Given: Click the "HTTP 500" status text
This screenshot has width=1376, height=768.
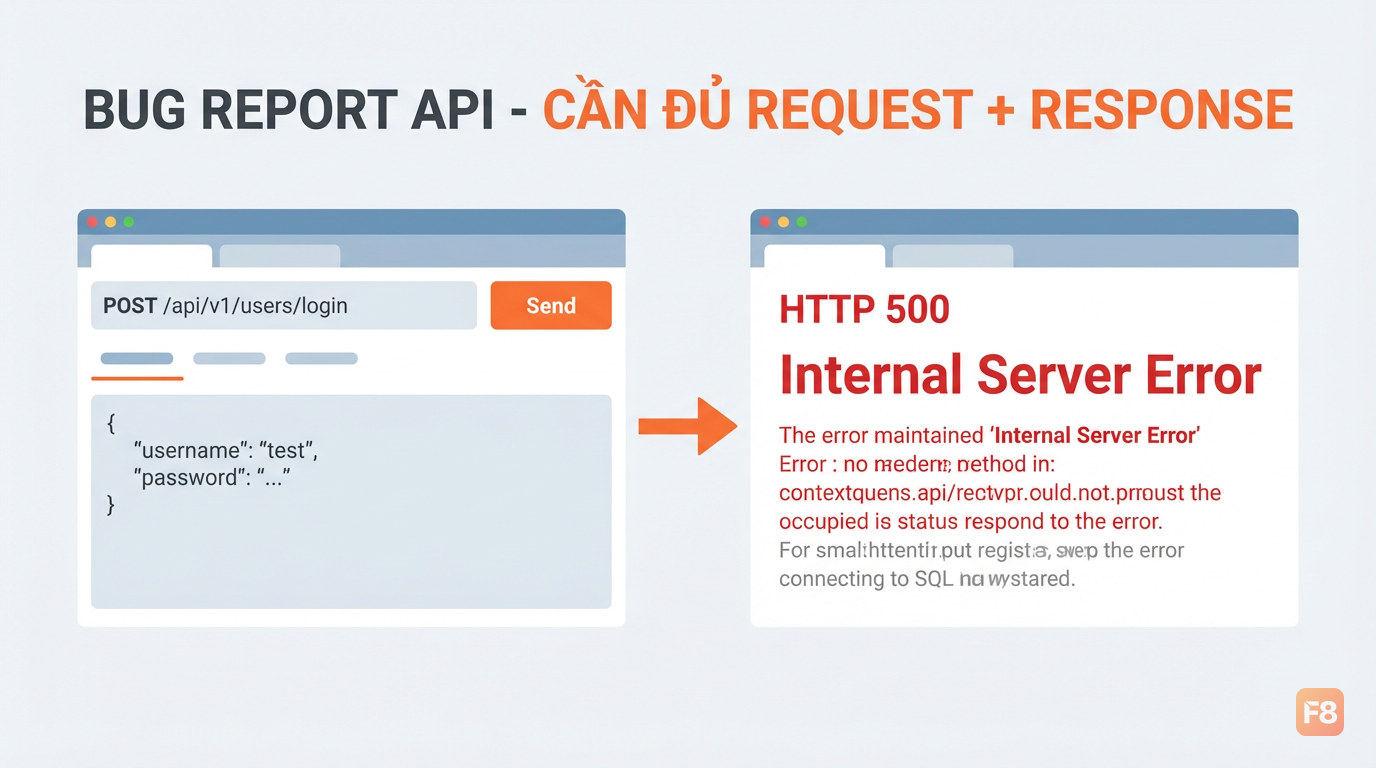Looking at the screenshot, I should click(864, 309).
